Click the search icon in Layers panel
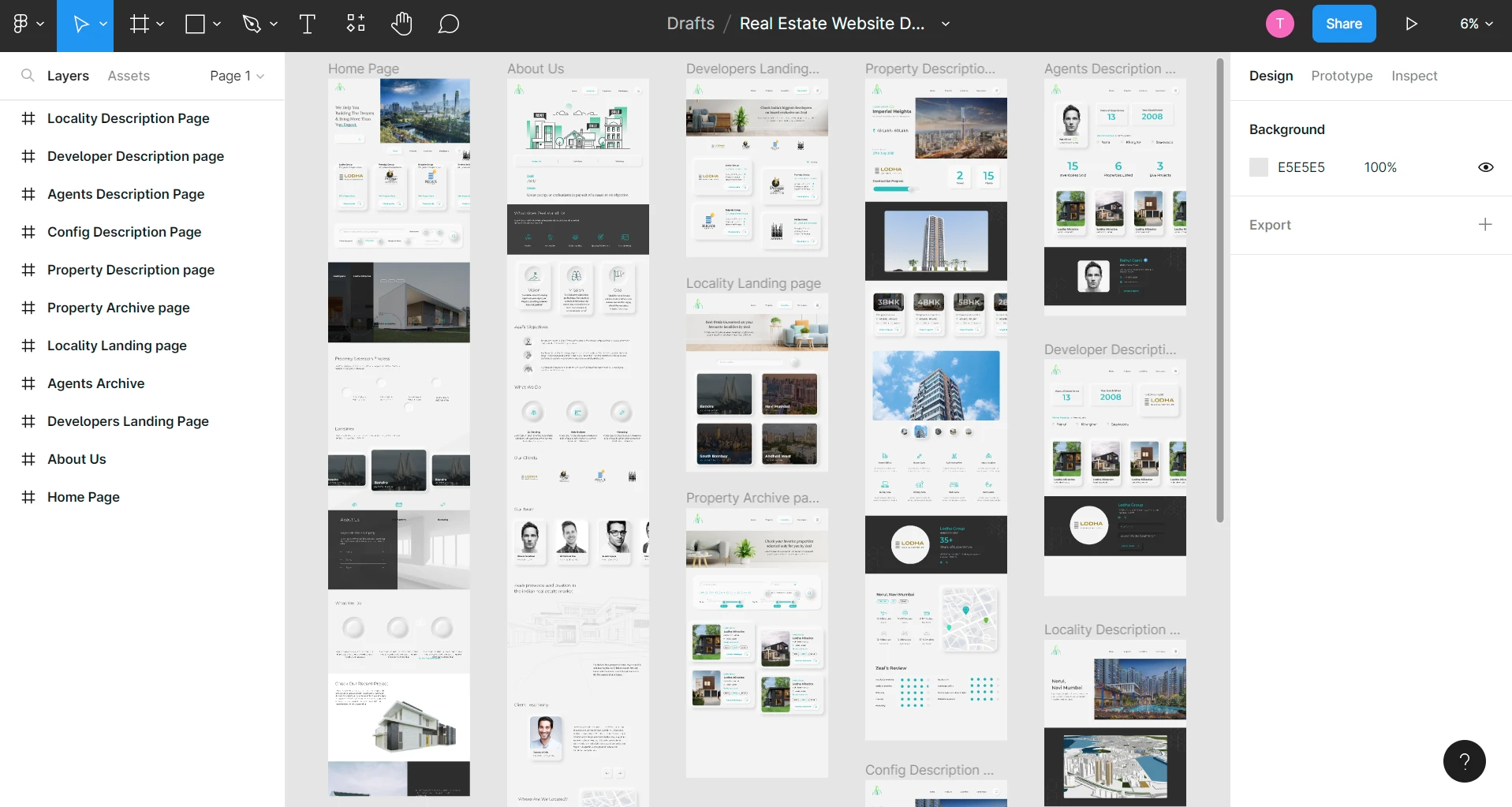 click(28, 76)
